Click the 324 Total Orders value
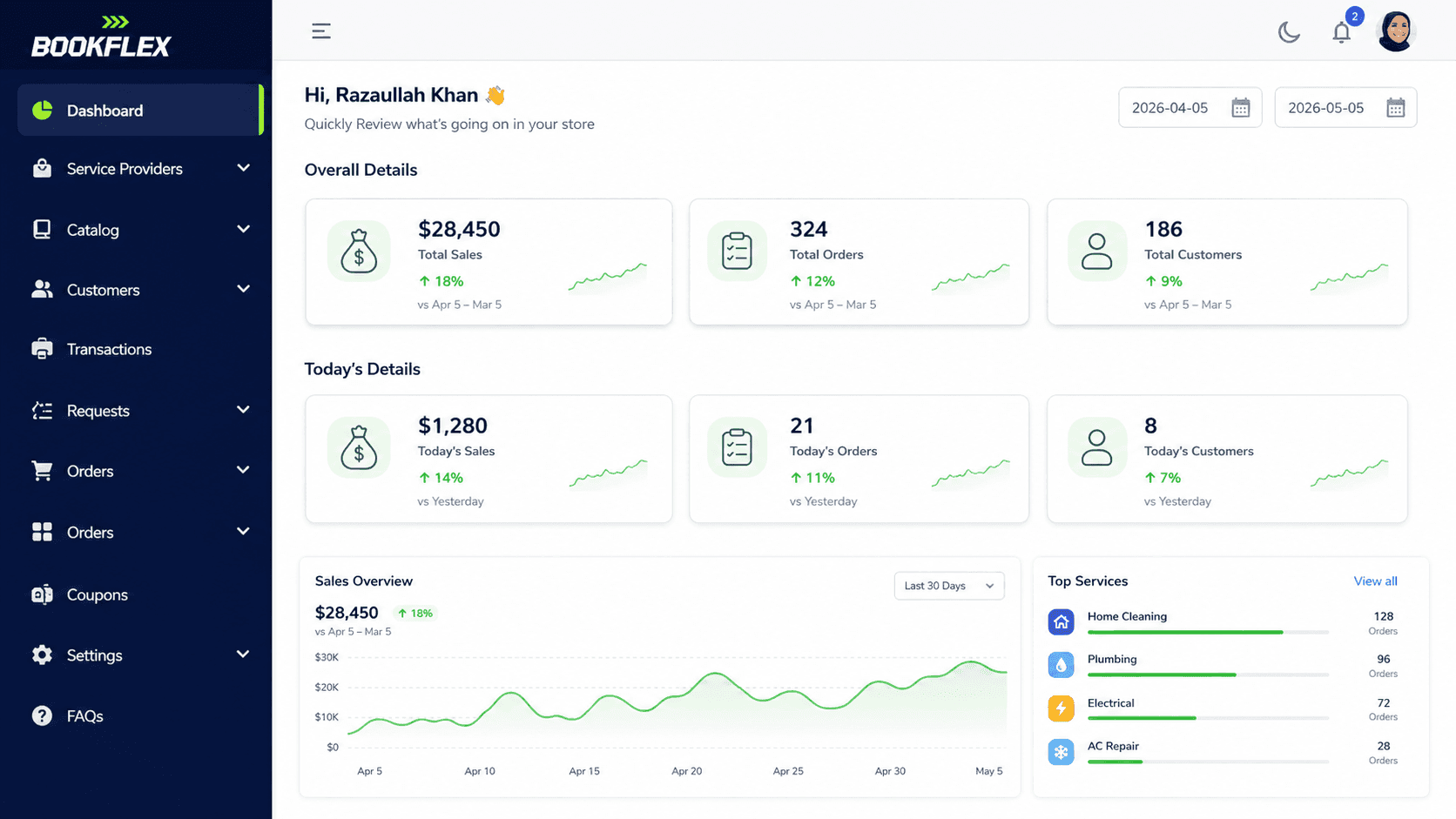The image size is (1456, 819). point(808,229)
